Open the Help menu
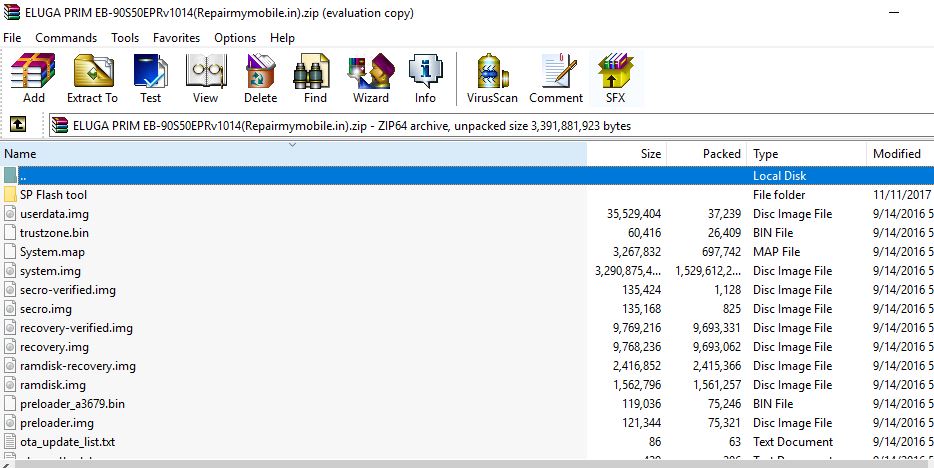This screenshot has height=468, width=934. coord(282,38)
